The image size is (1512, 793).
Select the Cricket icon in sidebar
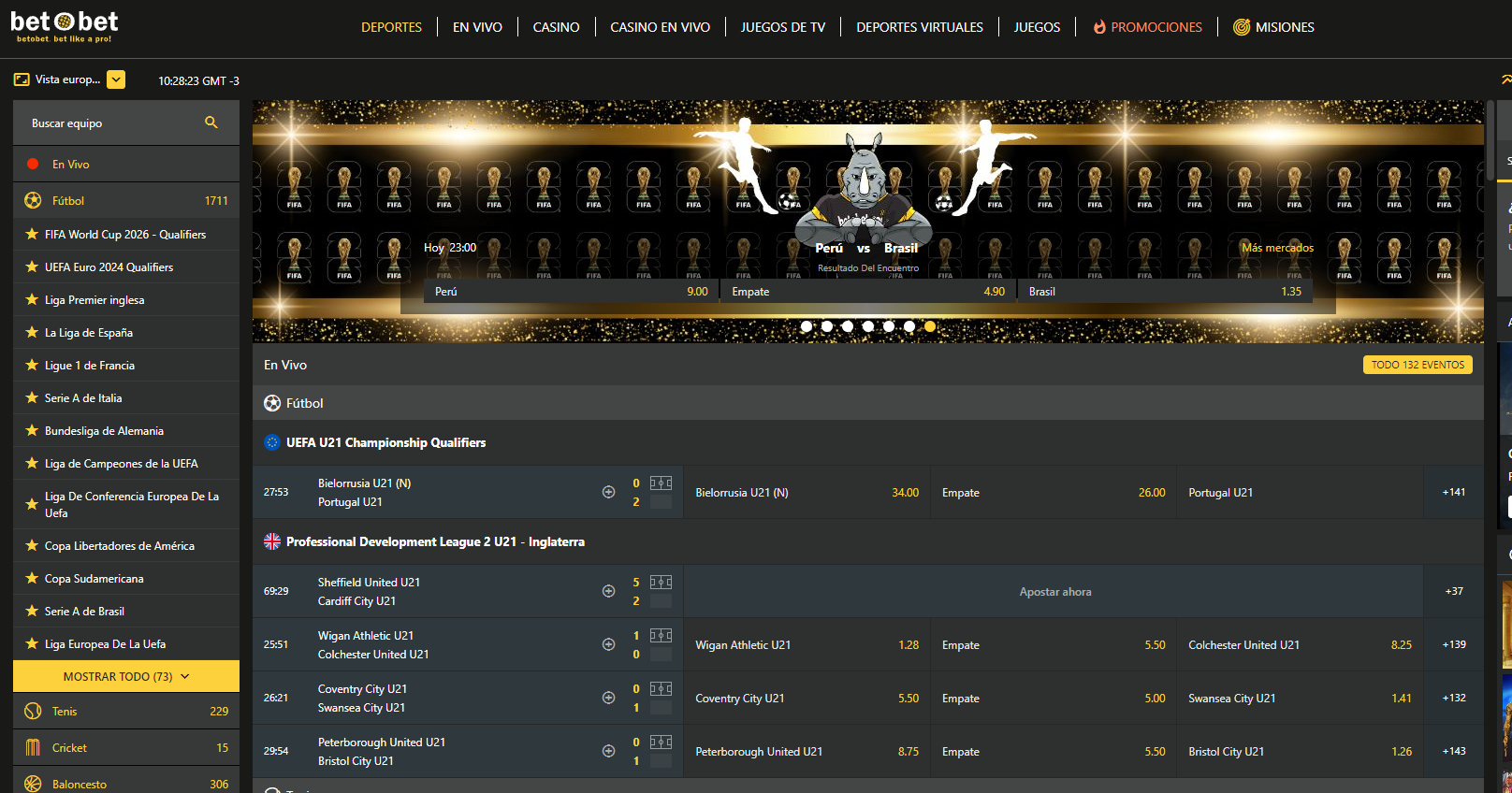pos(33,747)
